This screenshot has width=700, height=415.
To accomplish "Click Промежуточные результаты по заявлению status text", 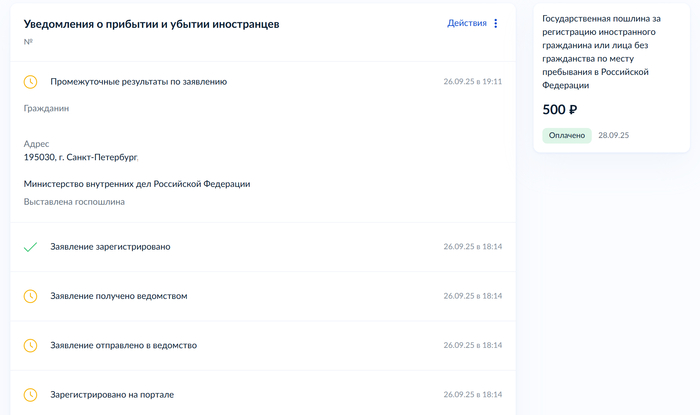I will pyautogui.click(x=138, y=82).
